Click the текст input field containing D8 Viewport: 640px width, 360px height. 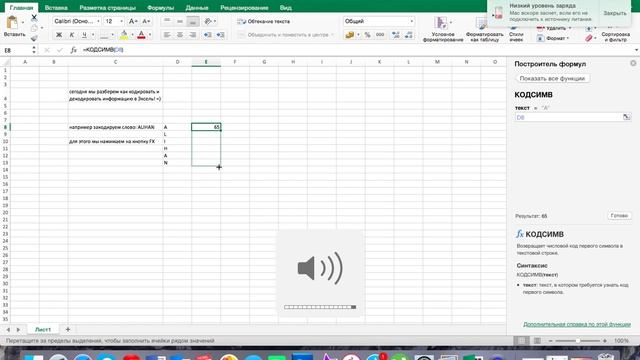569,117
